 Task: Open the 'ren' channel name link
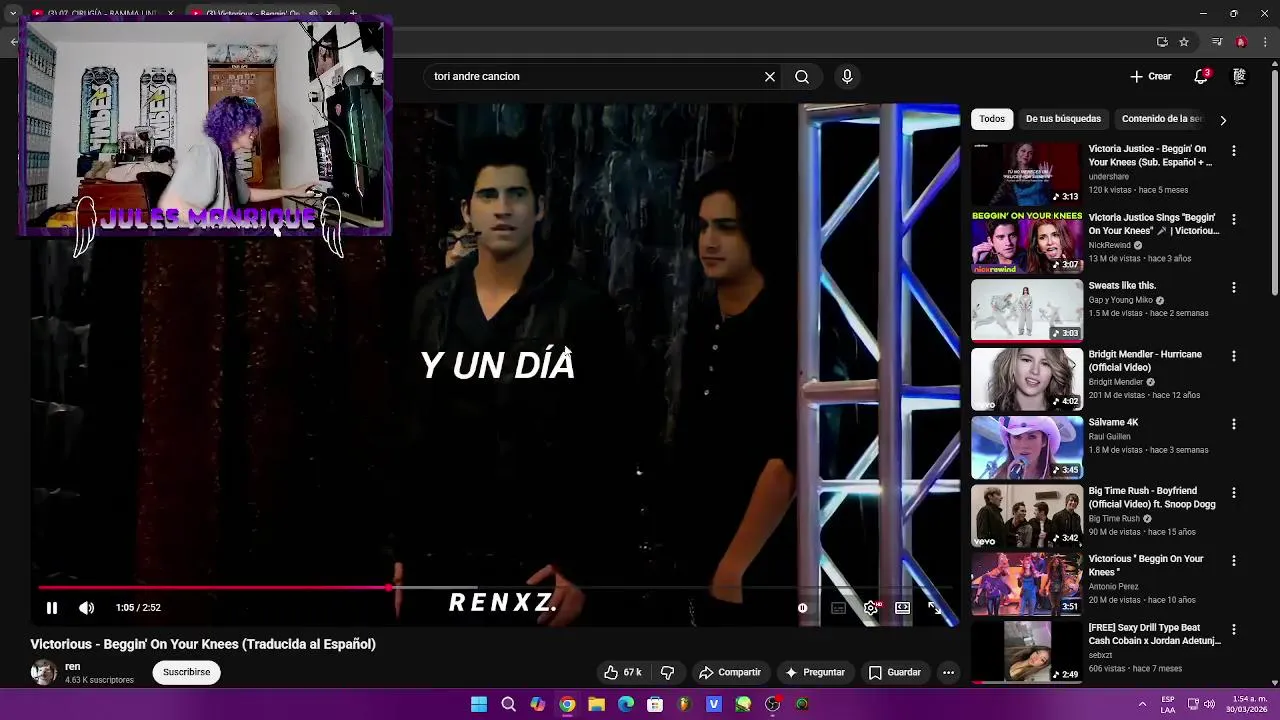point(72,667)
